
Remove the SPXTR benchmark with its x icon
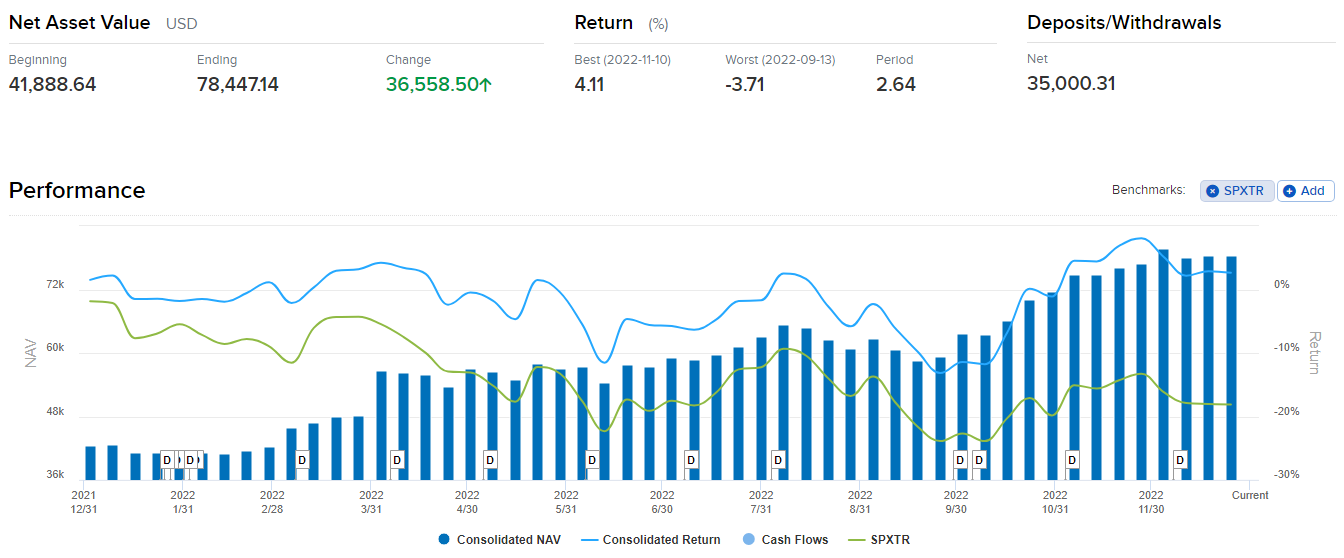pos(1213,191)
